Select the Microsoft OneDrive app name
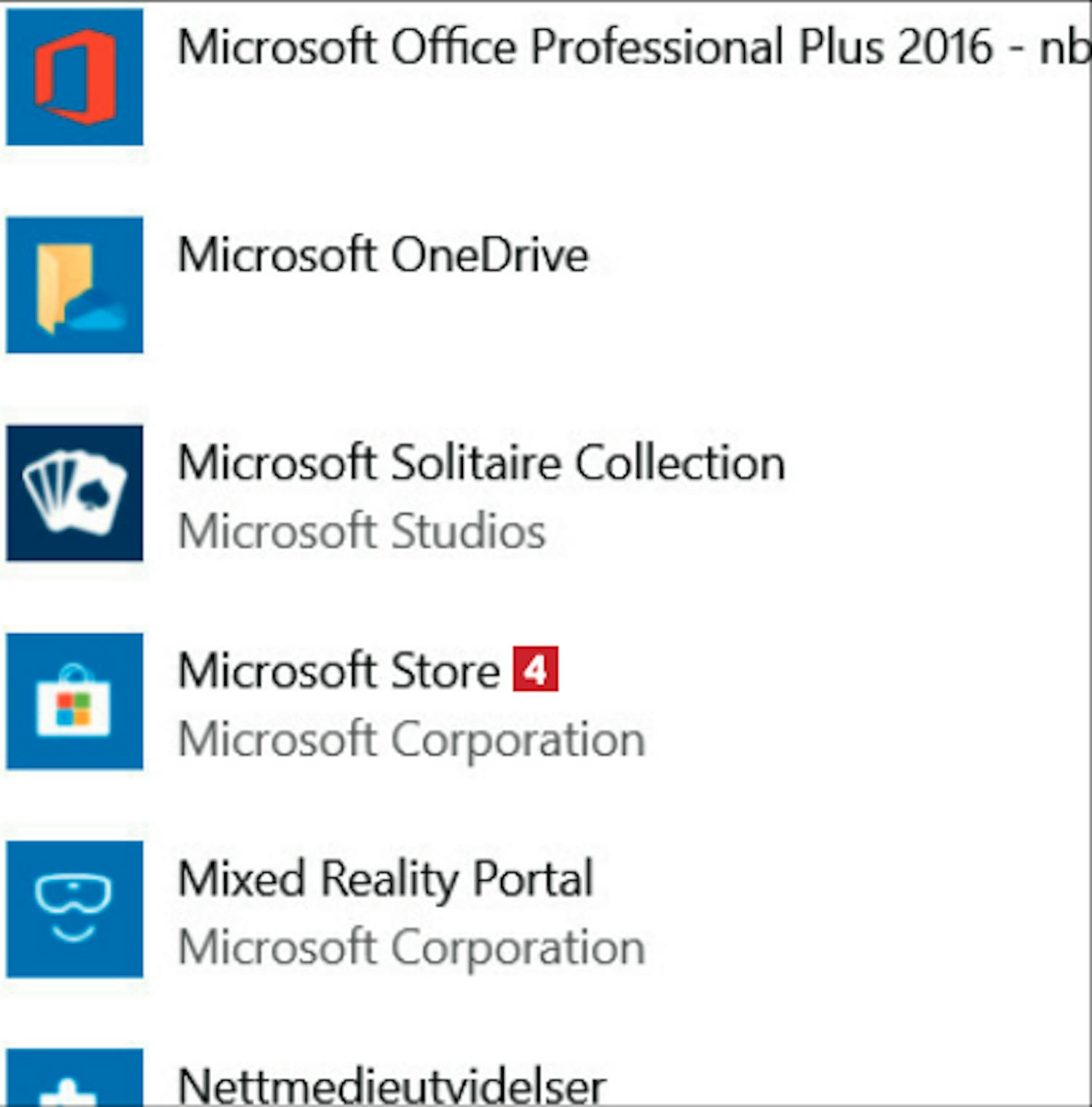This screenshot has width=1092, height=1107. 383,255
